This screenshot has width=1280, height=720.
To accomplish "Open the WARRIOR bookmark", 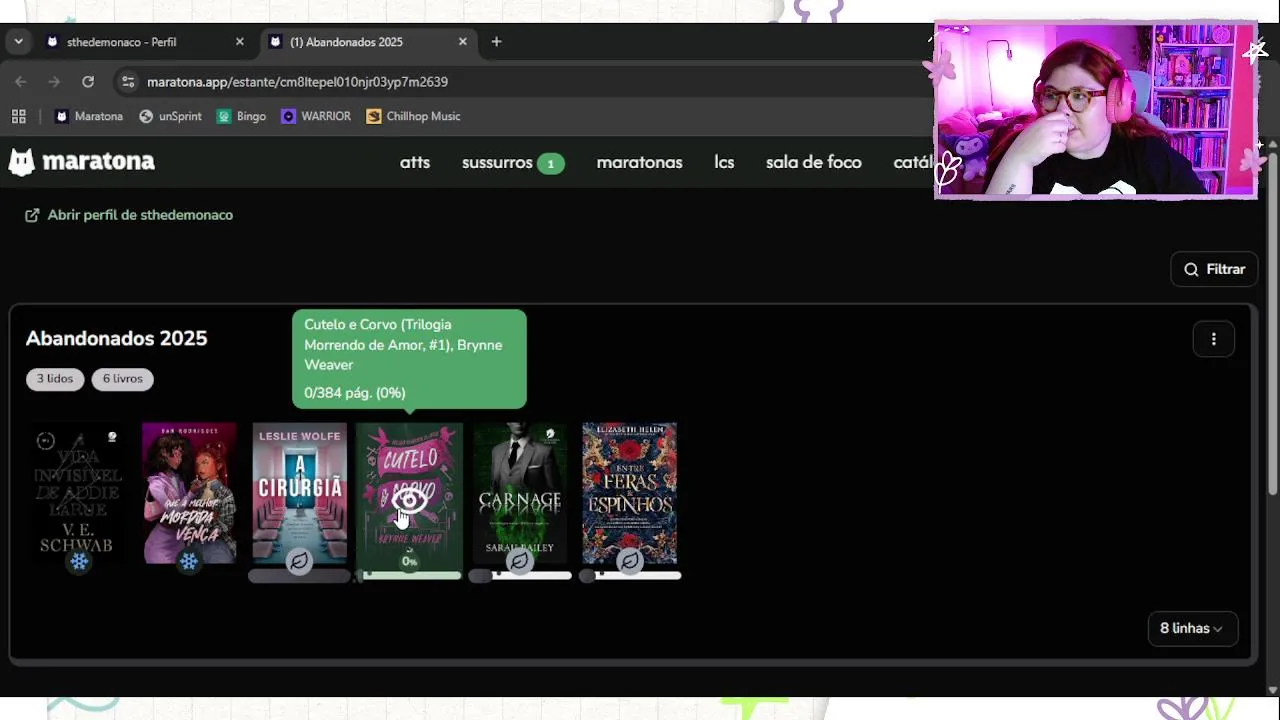I will point(316,116).
